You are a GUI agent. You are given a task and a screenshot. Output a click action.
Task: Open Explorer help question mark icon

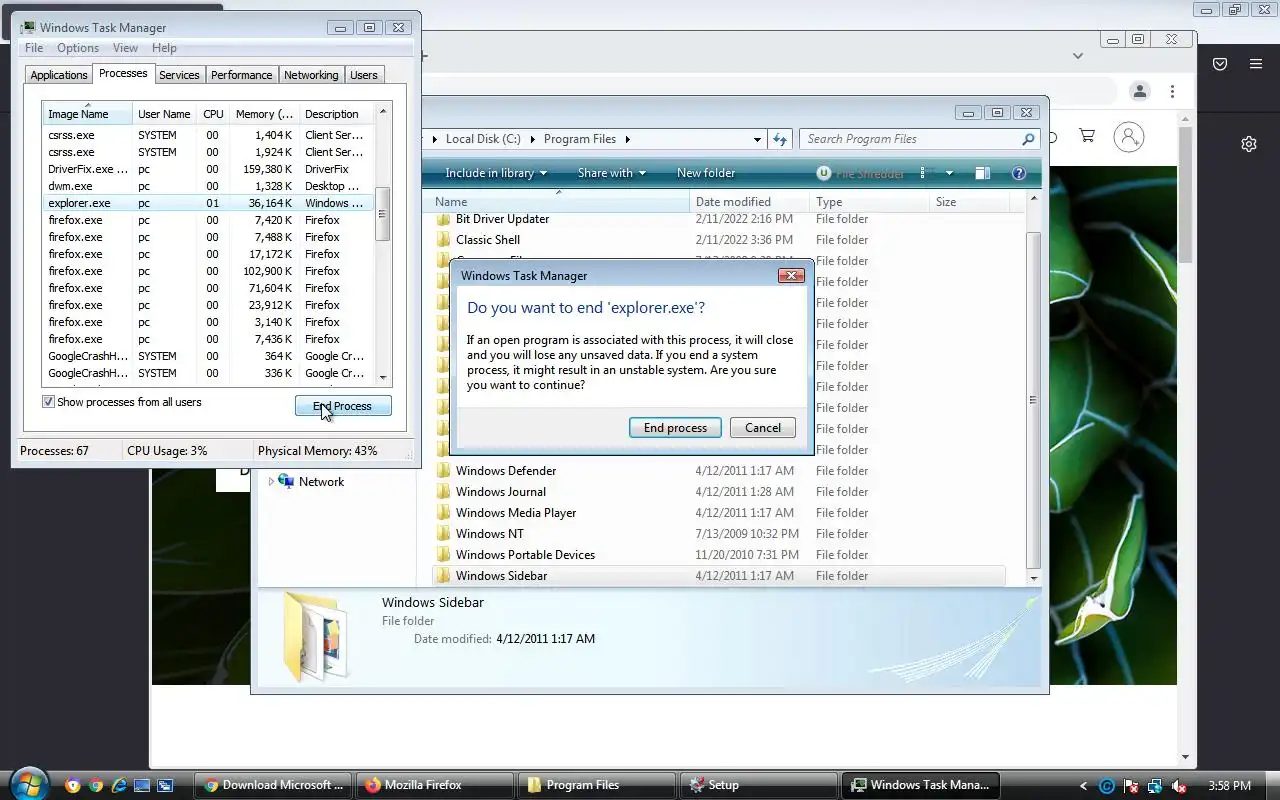coord(1019,173)
